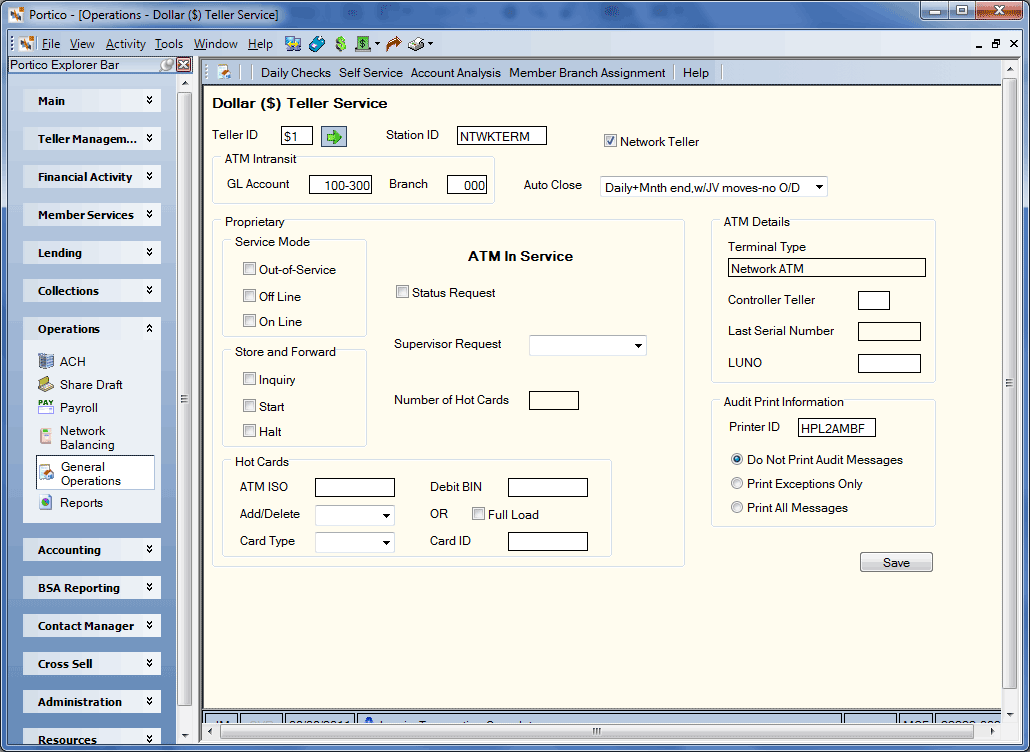The image size is (1030, 752).
Task: Select the Share Draft icon
Action: coord(46,384)
